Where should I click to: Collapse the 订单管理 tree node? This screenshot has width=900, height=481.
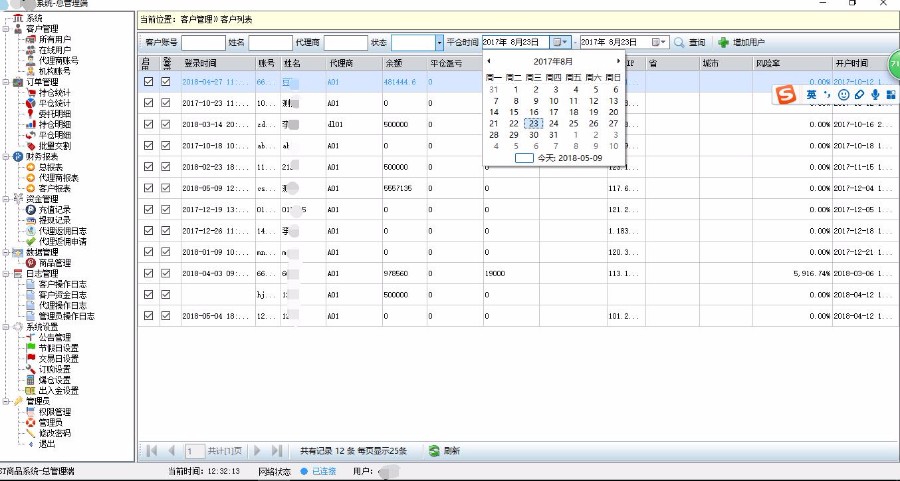click(6, 82)
